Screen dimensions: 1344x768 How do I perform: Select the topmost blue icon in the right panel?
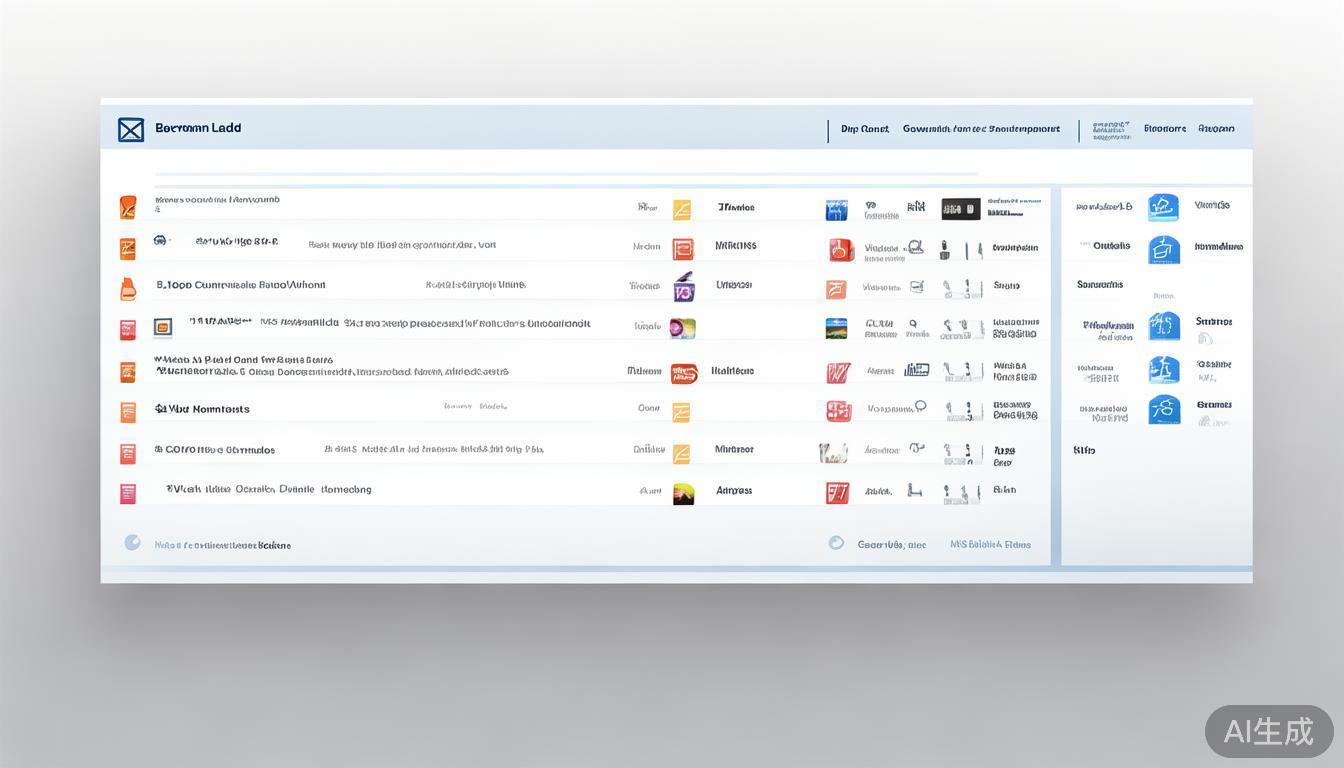1163,207
